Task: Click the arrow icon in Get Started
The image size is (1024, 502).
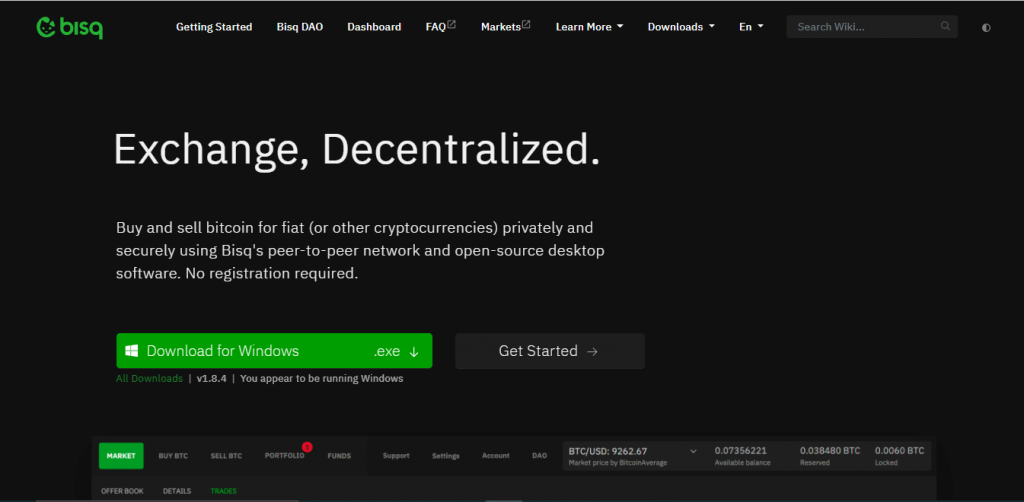Action: coord(592,352)
